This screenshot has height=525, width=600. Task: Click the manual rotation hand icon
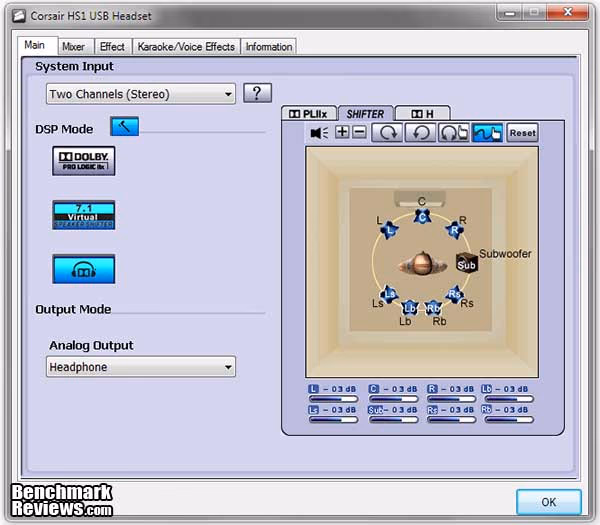453,132
